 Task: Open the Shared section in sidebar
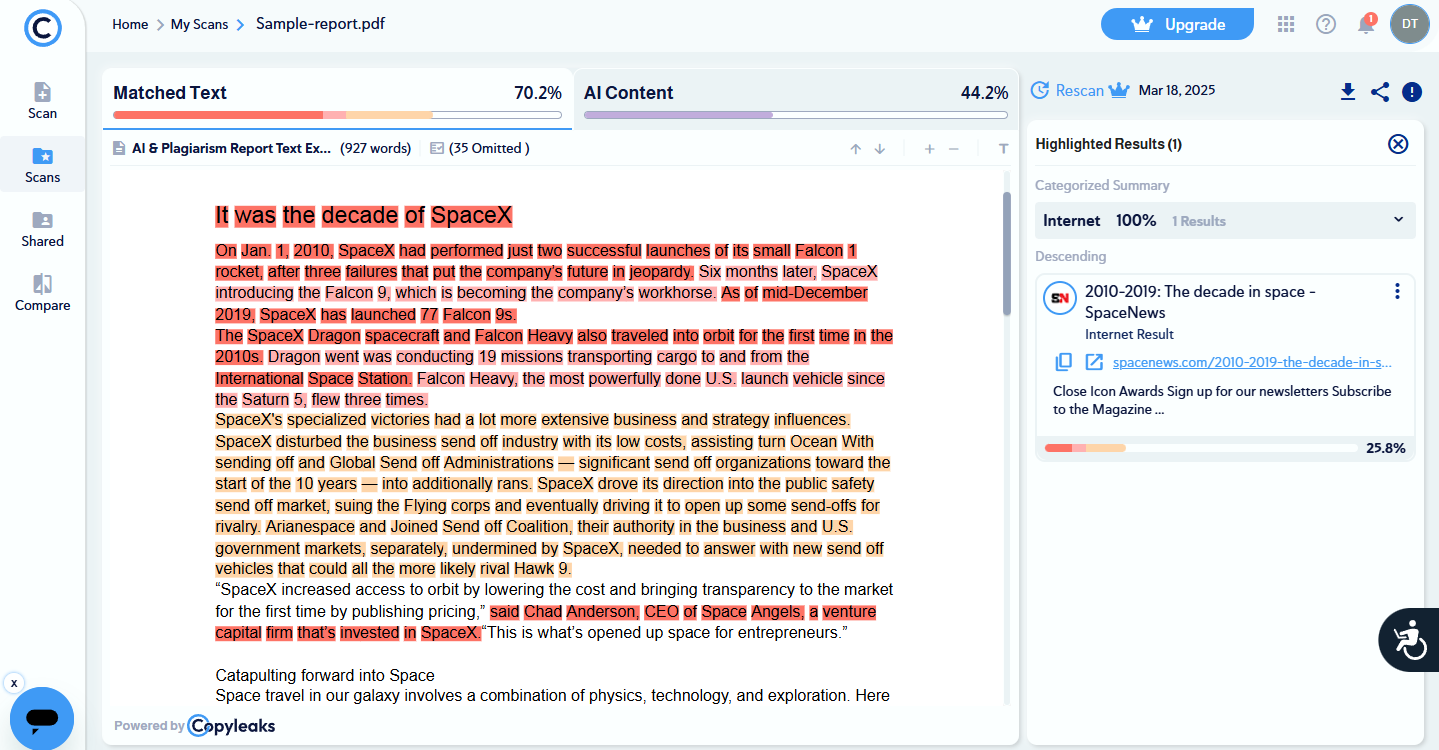click(42, 229)
